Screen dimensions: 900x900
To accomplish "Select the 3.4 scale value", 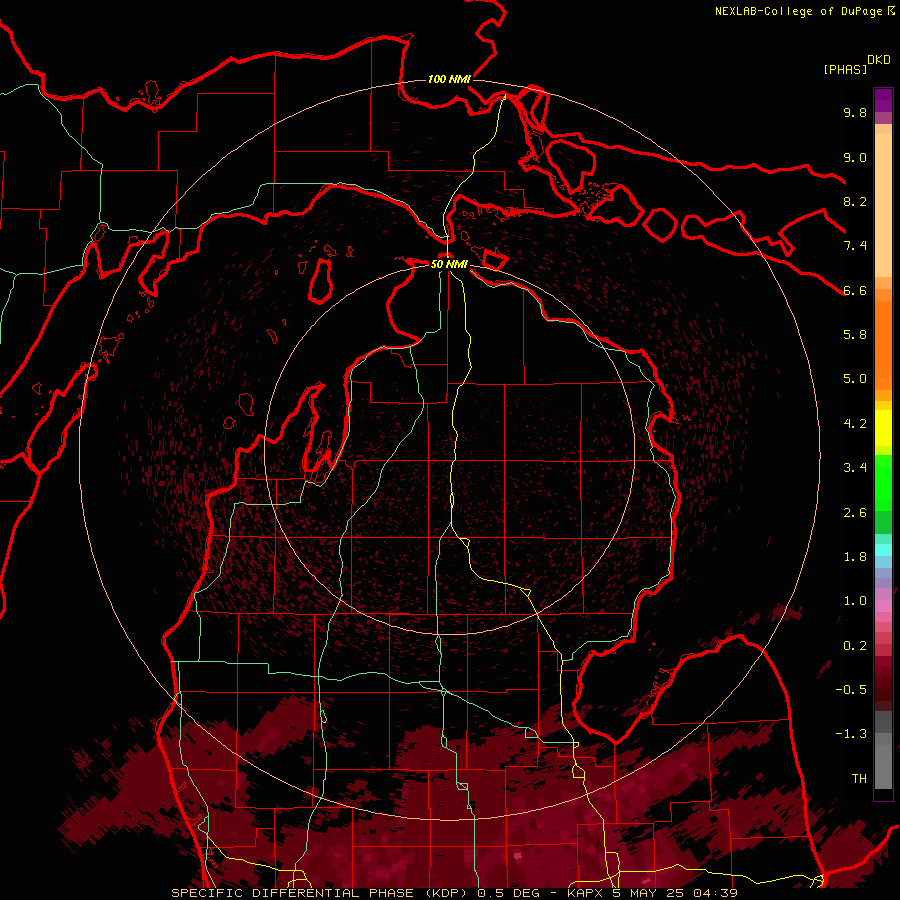I will tap(855, 467).
